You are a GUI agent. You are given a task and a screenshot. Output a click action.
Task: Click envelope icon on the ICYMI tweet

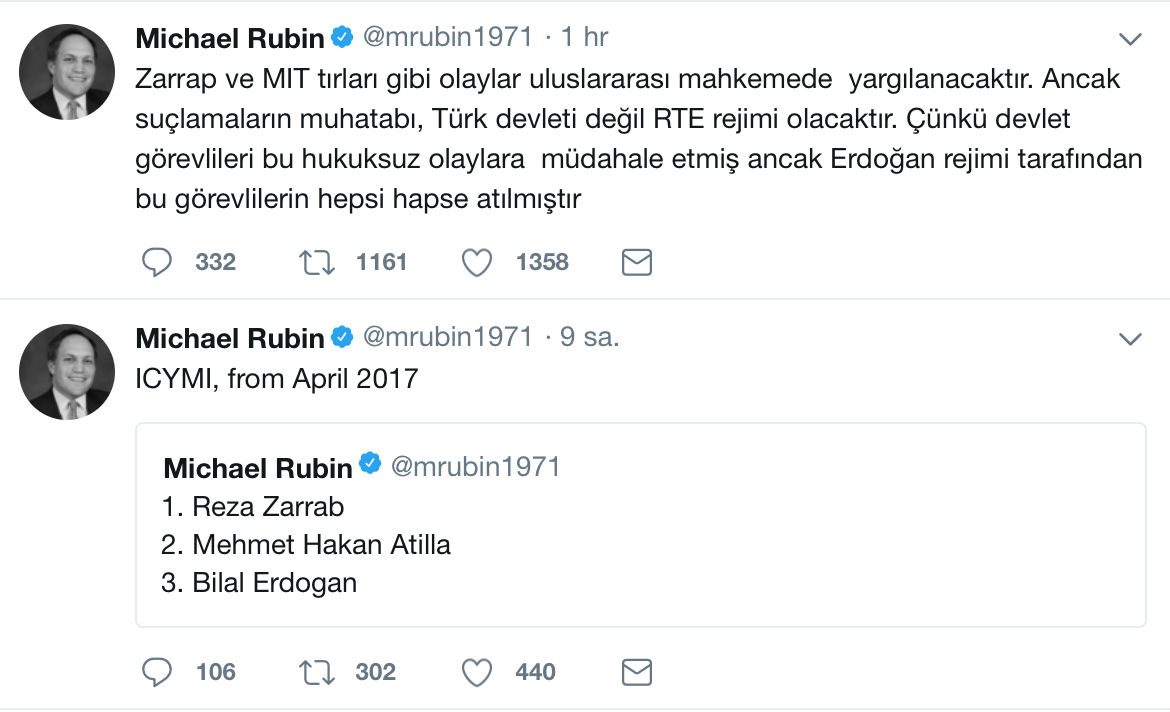(x=637, y=672)
